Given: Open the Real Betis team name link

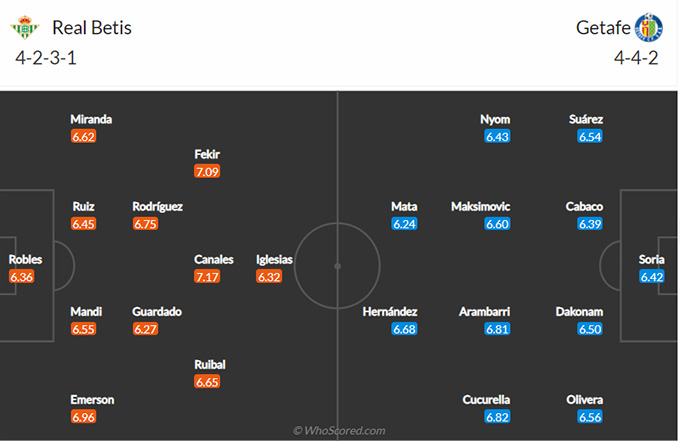Looking at the screenshot, I should tap(92, 28).
